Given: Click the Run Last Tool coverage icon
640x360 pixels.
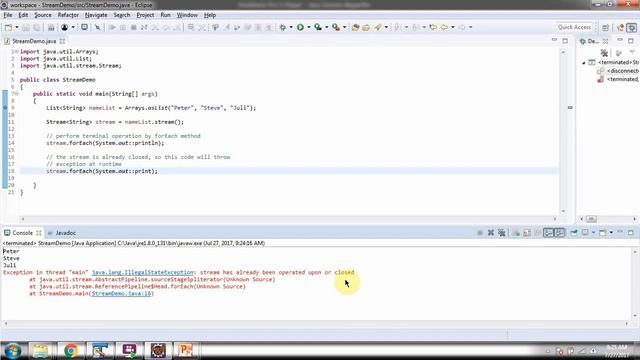Looking at the screenshot, I should point(318,27).
